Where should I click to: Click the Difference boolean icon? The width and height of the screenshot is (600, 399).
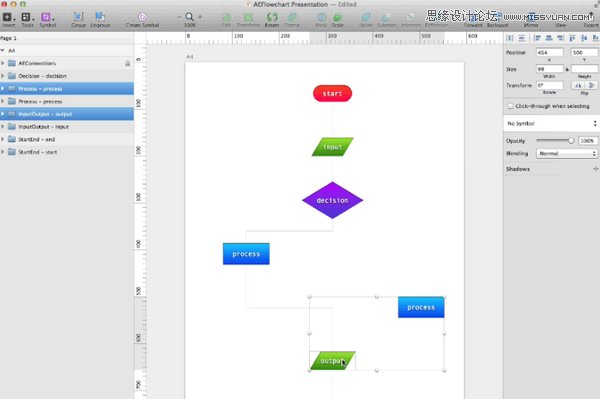(x=436, y=18)
